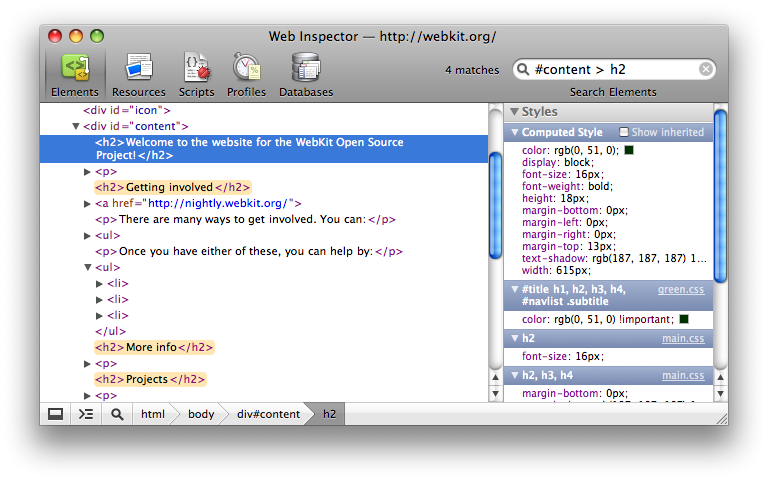Click the color swatch next to !important
The width and height of the screenshot is (768, 480).
[x=684, y=319]
